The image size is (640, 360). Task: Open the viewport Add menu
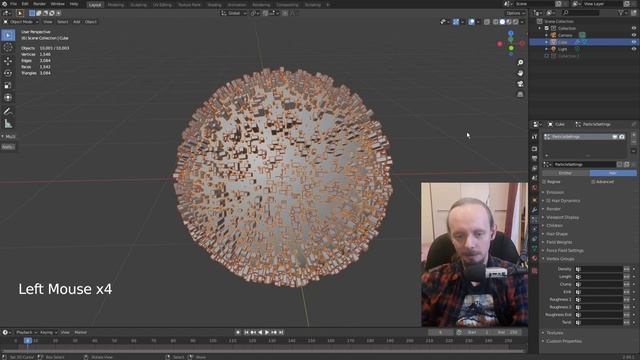click(76, 22)
